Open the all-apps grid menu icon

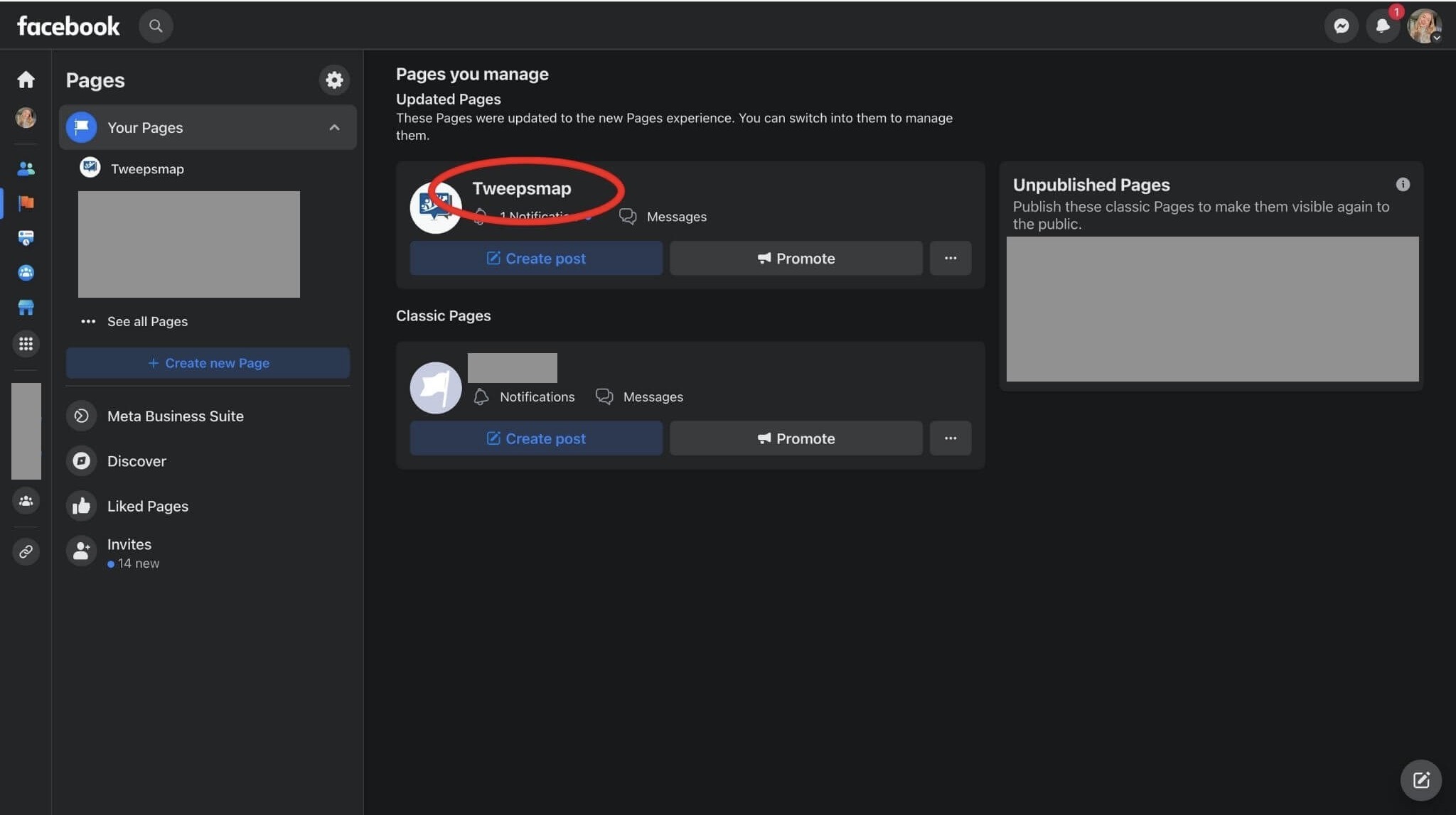pyautogui.click(x=26, y=344)
